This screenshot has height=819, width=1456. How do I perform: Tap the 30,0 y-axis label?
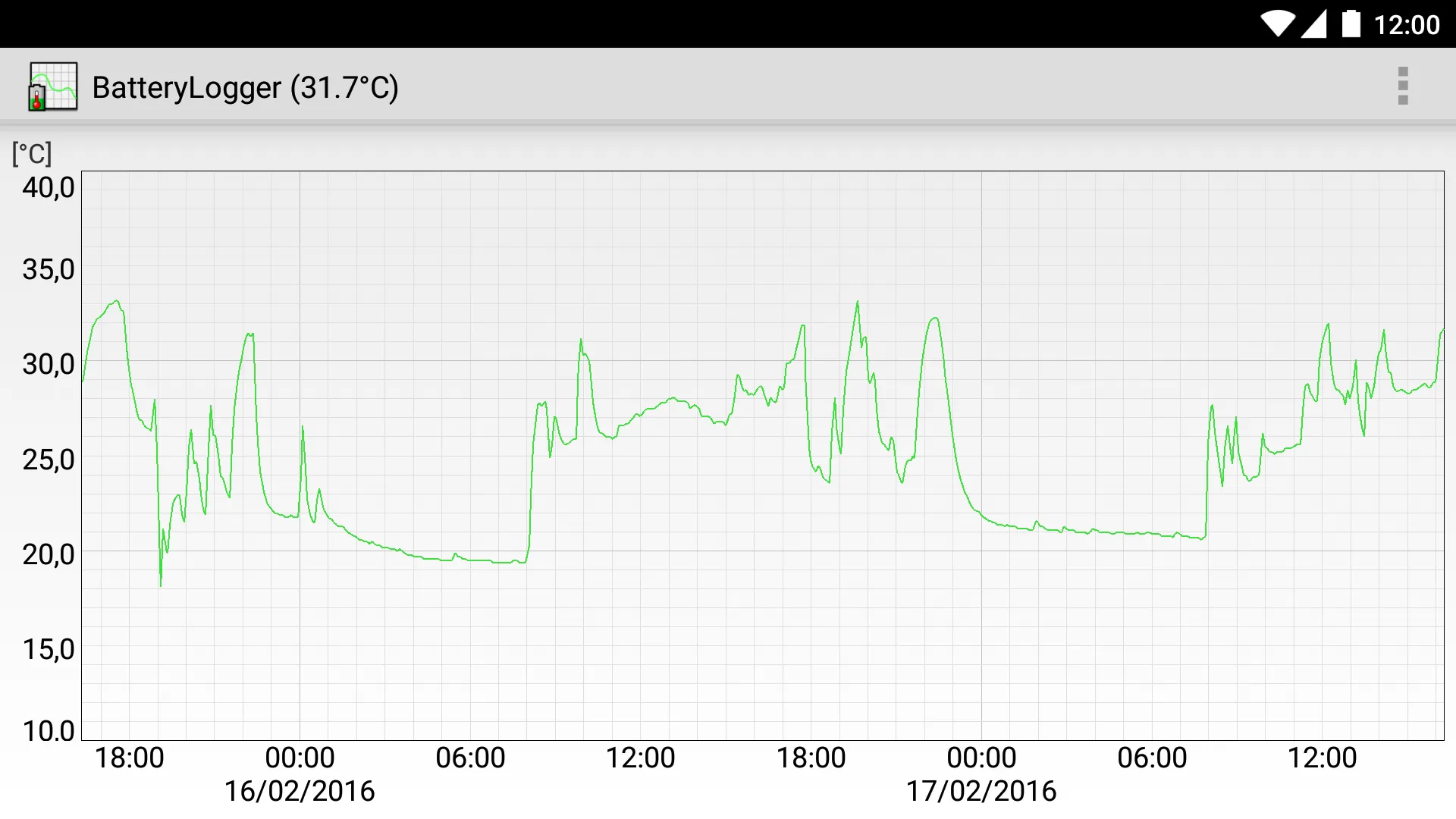coord(49,365)
